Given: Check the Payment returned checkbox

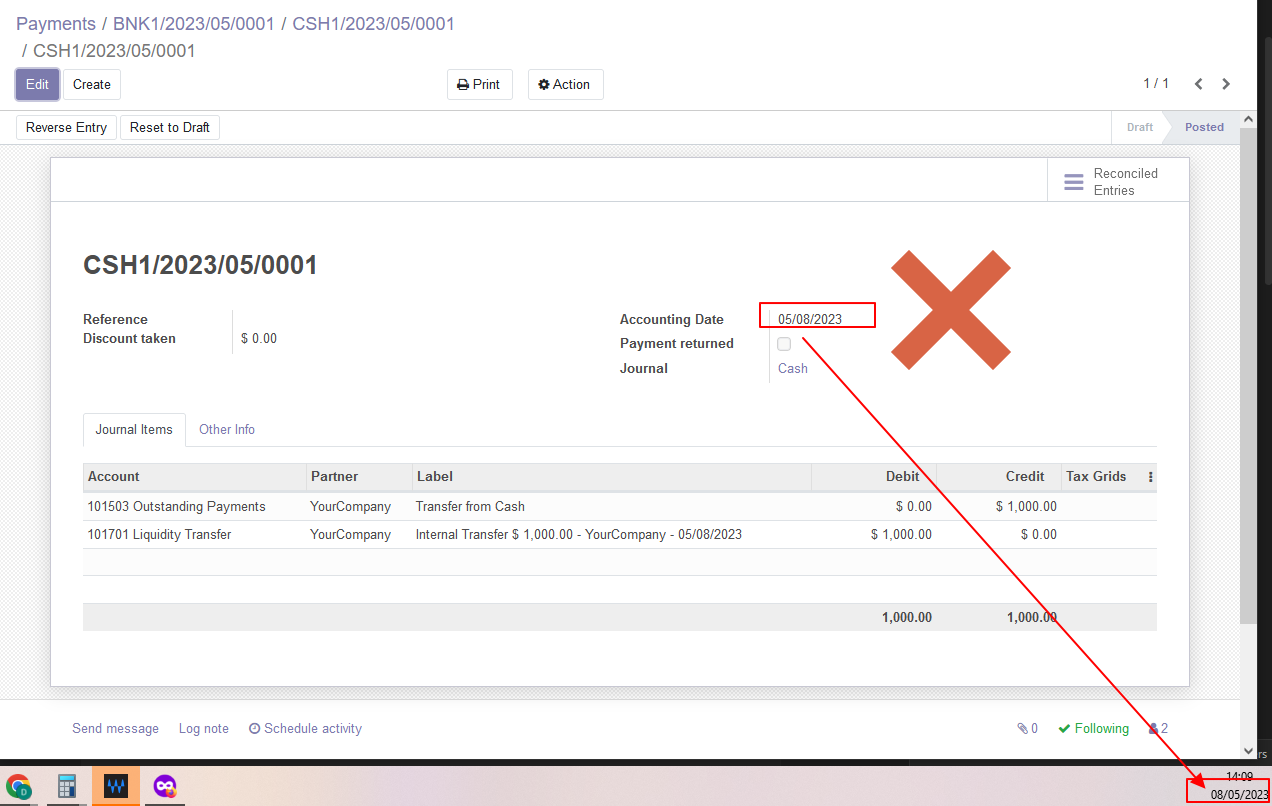Looking at the screenshot, I should click(x=783, y=343).
